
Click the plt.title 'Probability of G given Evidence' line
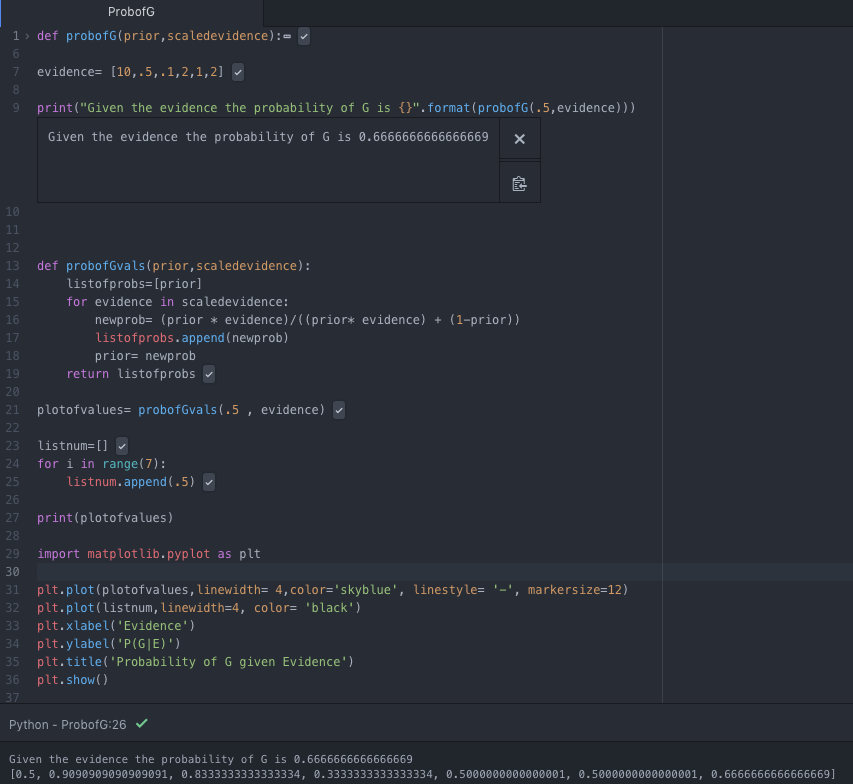point(195,662)
